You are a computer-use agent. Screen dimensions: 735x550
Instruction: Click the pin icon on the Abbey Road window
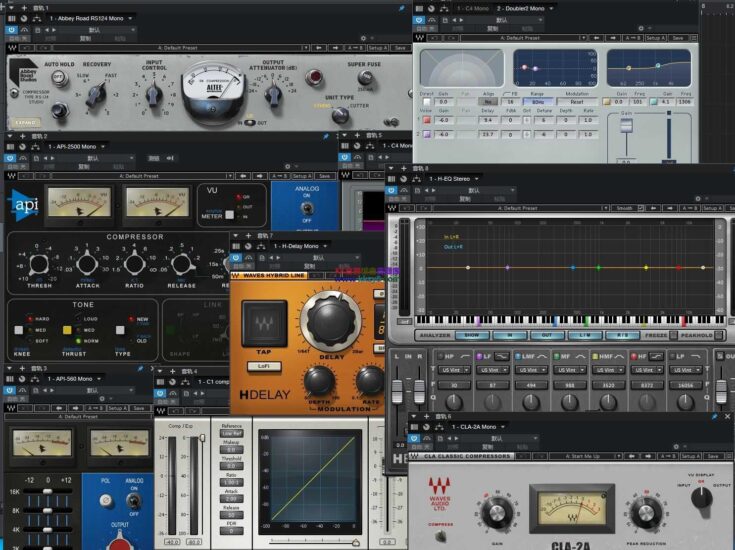pyautogui.click(x=404, y=8)
